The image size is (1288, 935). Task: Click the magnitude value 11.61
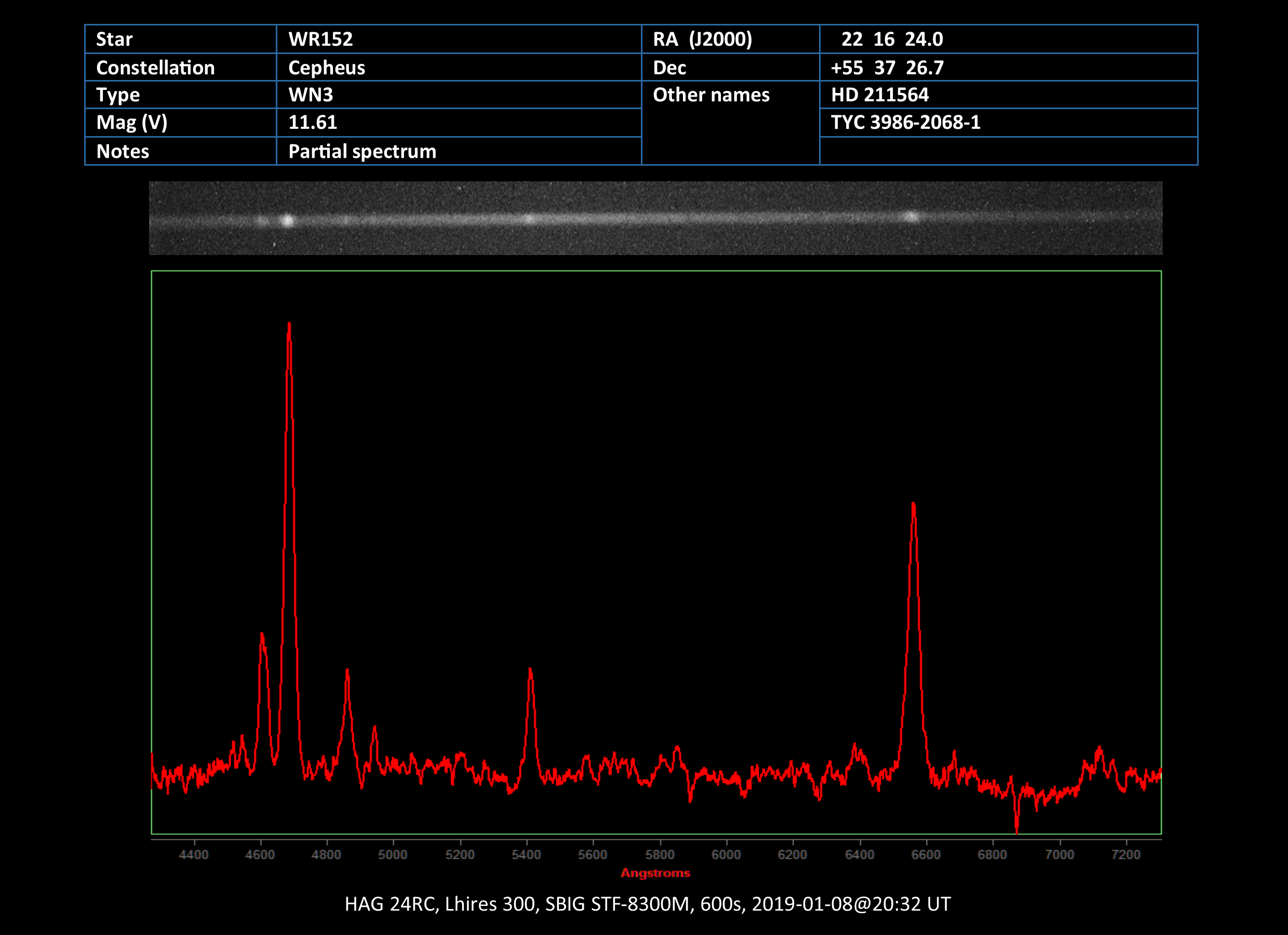pos(312,122)
